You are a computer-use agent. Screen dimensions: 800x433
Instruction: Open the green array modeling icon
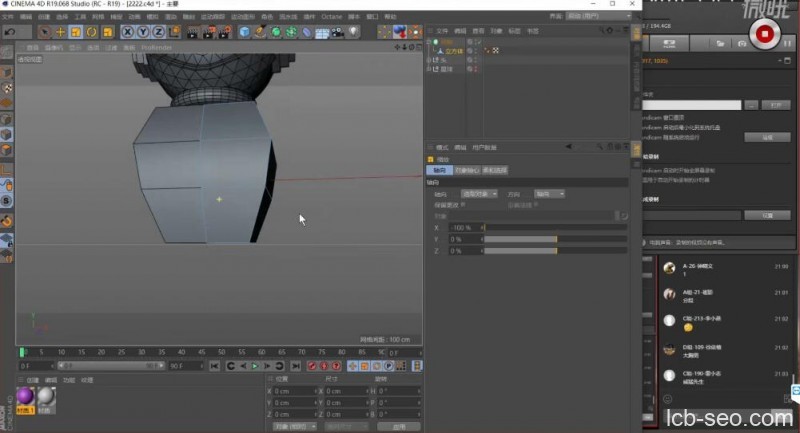[x=291, y=32]
